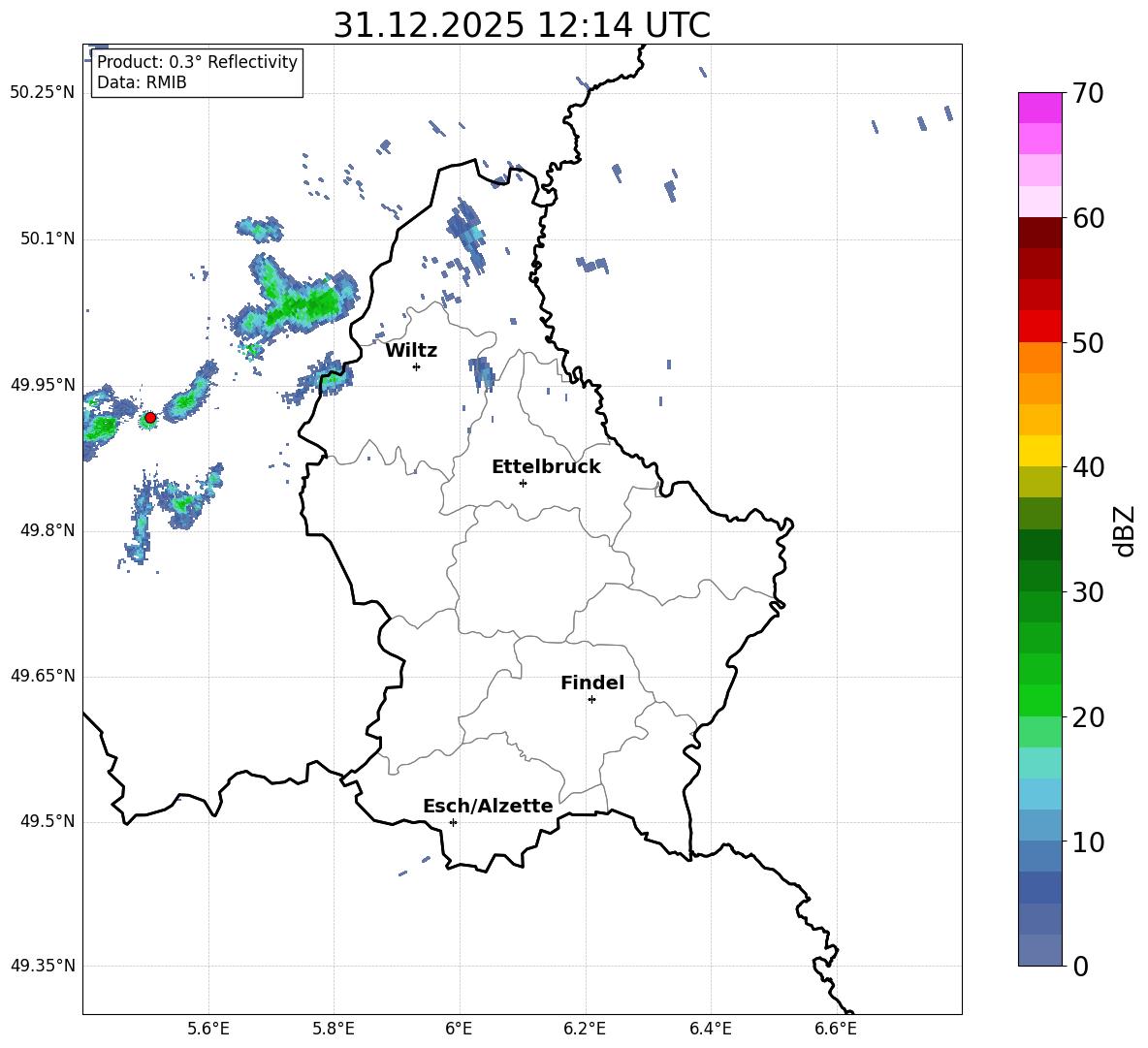Click the 'Product: 0.3° Reflectivity' text
The height and width of the screenshot is (1048, 1148).
click(197, 61)
